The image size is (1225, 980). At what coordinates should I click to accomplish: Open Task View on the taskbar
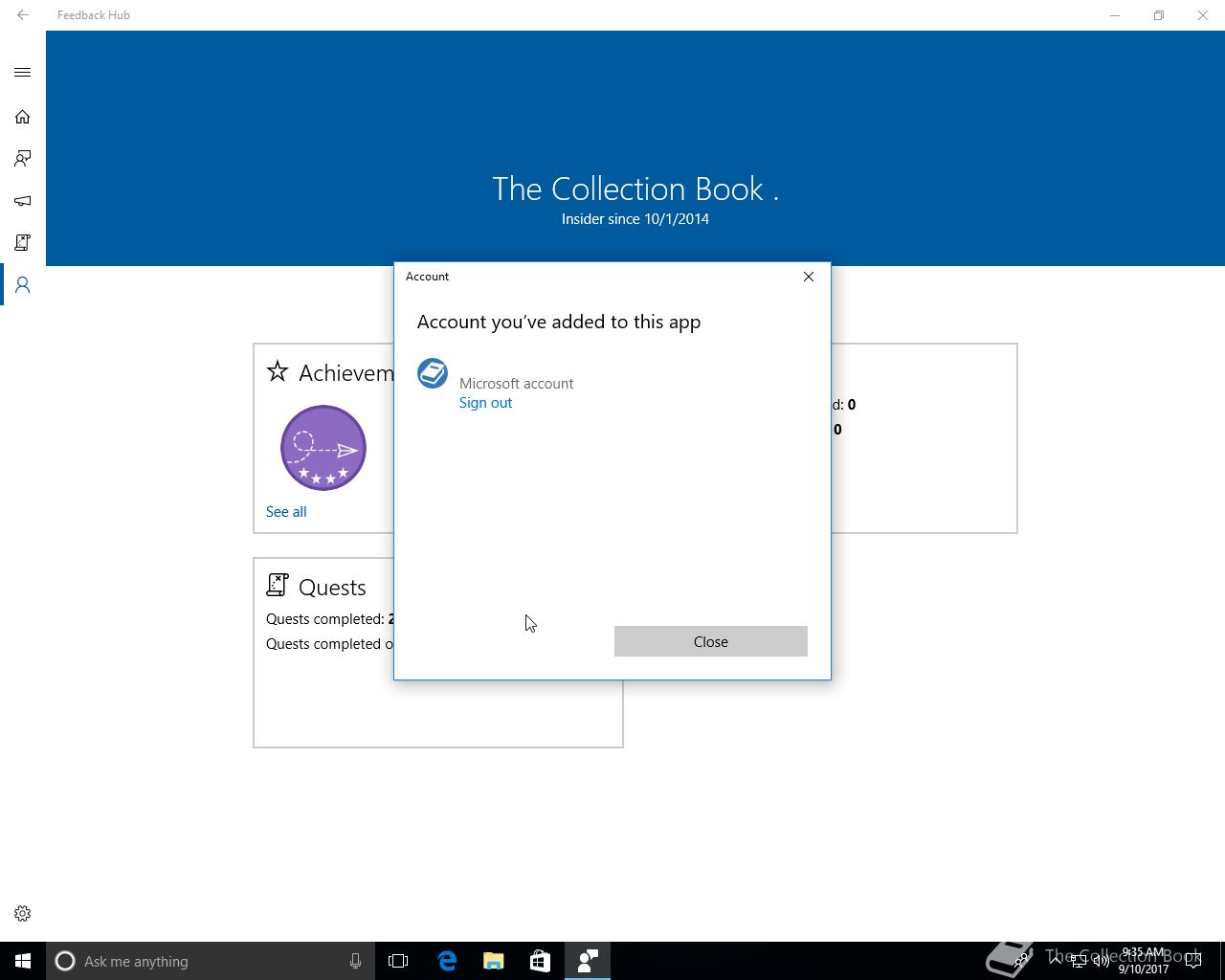[x=398, y=961]
